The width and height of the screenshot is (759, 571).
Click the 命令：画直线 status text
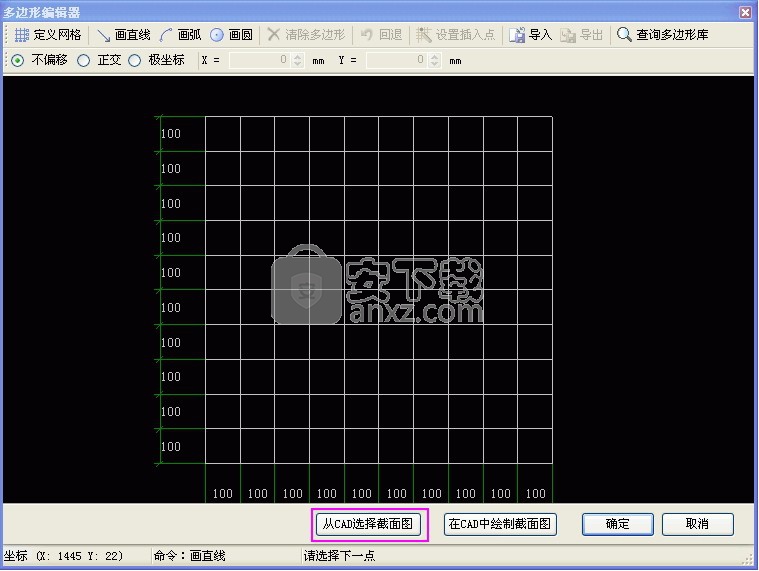[x=189, y=556]
